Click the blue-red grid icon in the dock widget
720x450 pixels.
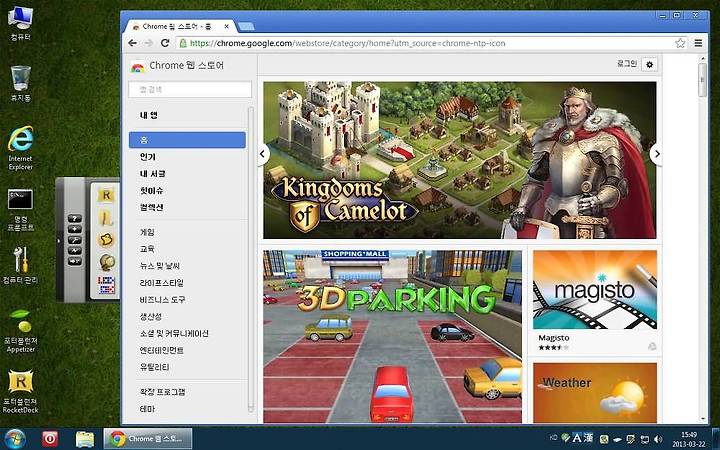point(106,285)
